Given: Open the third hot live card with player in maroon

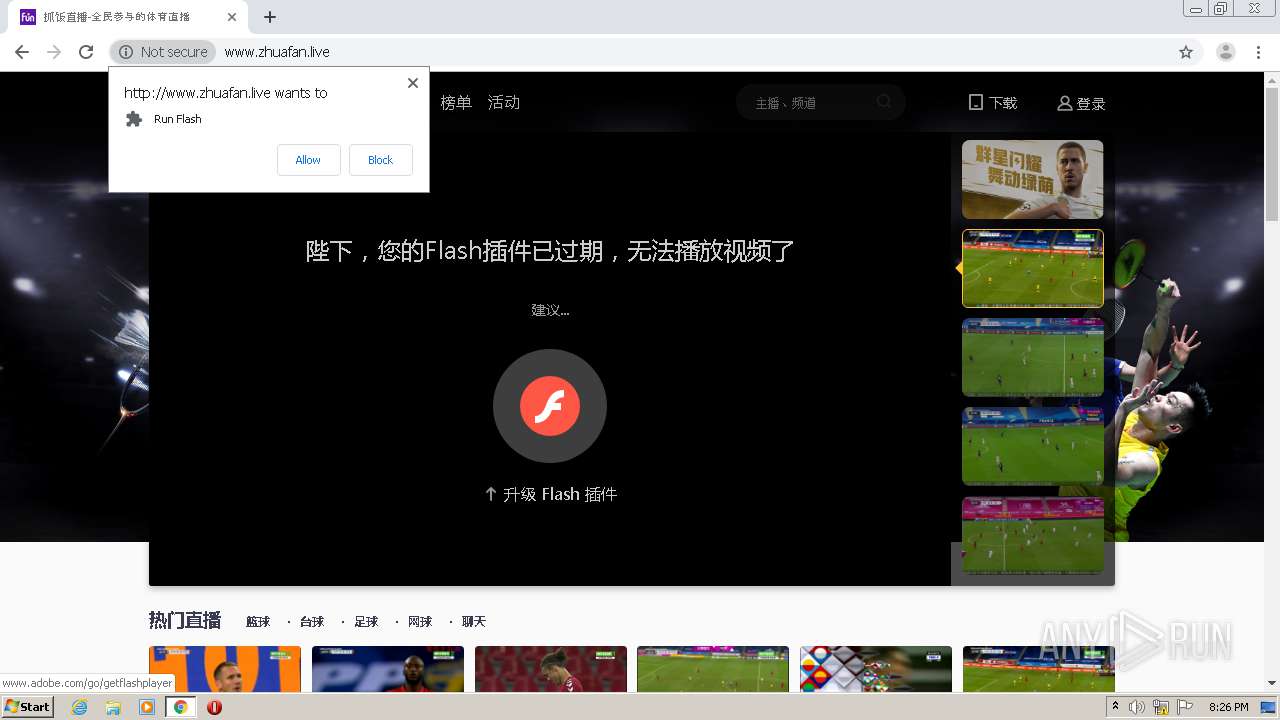Looking at the screenshot, I should 551,669.
